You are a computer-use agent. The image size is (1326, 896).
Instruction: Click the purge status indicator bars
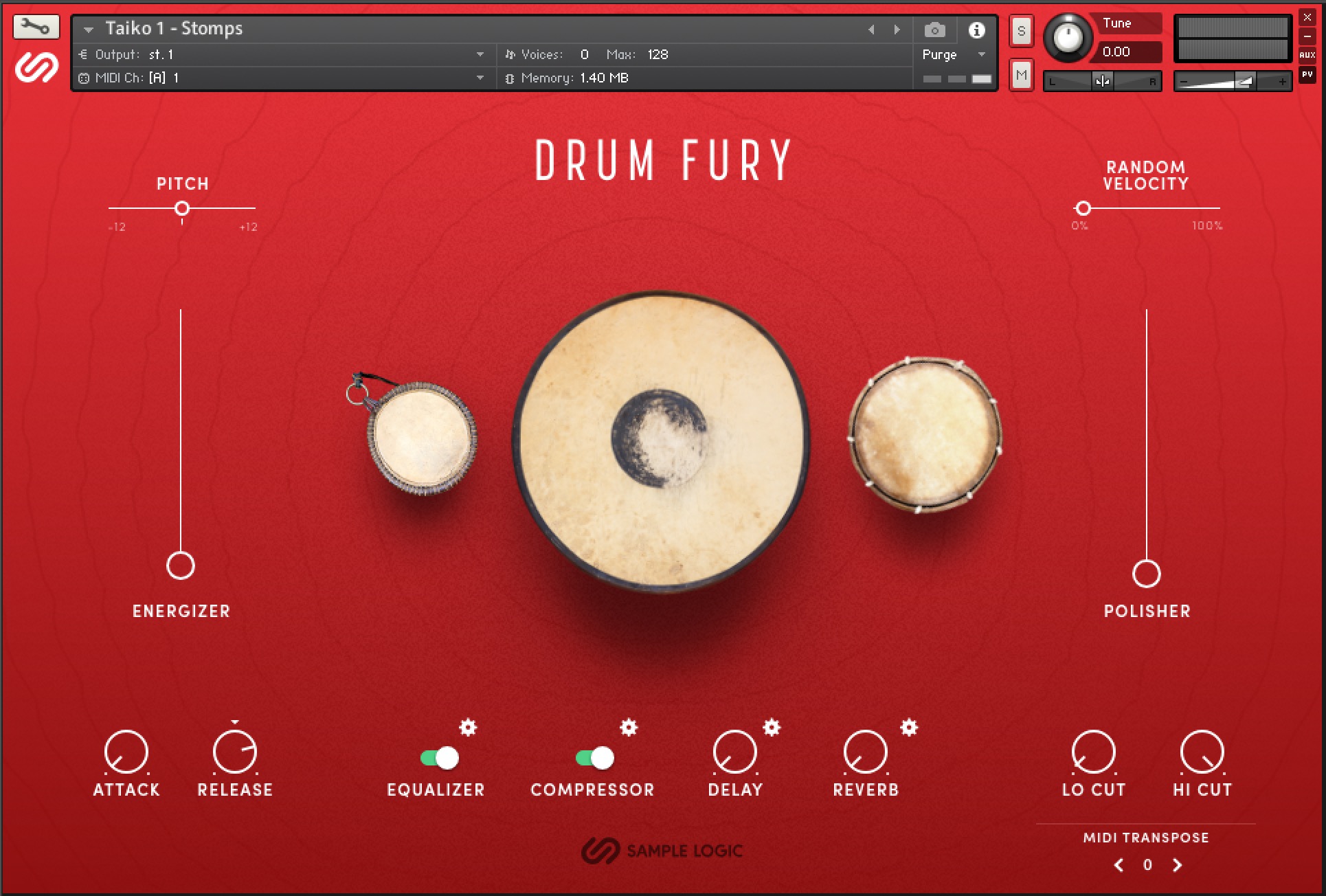(x=957, y=79)
